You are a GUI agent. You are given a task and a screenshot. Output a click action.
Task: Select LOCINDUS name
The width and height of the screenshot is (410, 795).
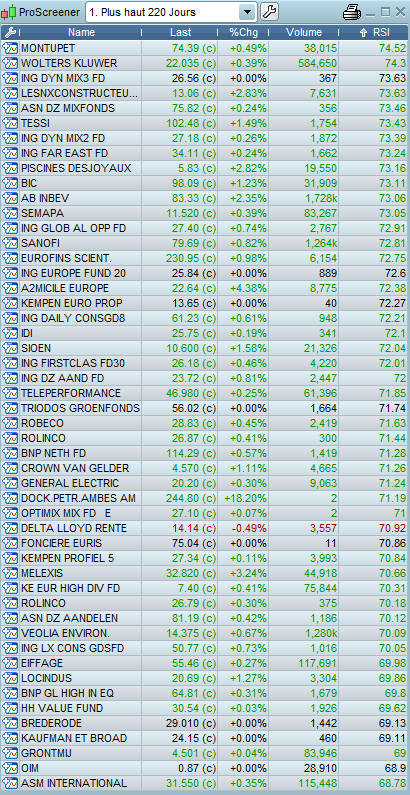coord(47,678)
